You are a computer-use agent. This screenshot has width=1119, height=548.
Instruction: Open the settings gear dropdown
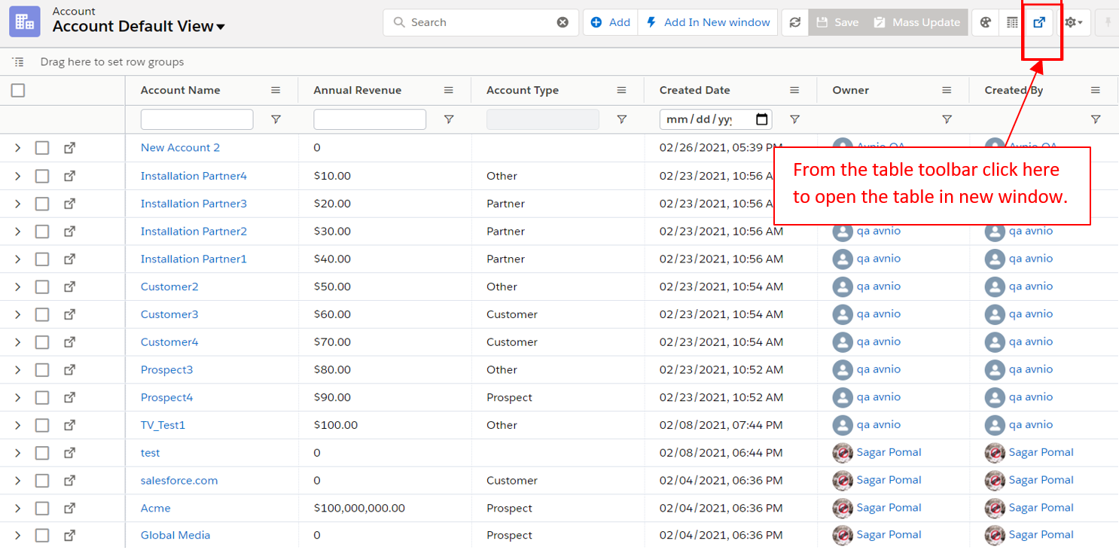pos(1075,22)
